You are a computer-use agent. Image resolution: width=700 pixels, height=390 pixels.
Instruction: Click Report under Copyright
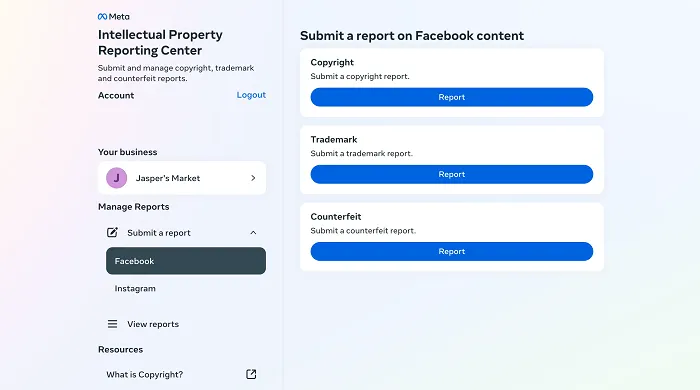click(452, 97)
